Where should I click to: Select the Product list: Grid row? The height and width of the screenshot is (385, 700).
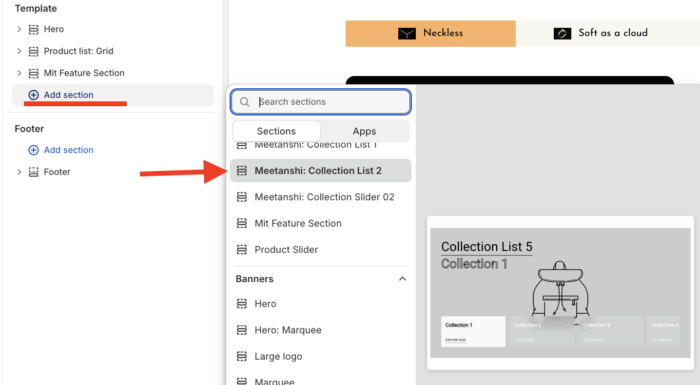tap(112, 51)
